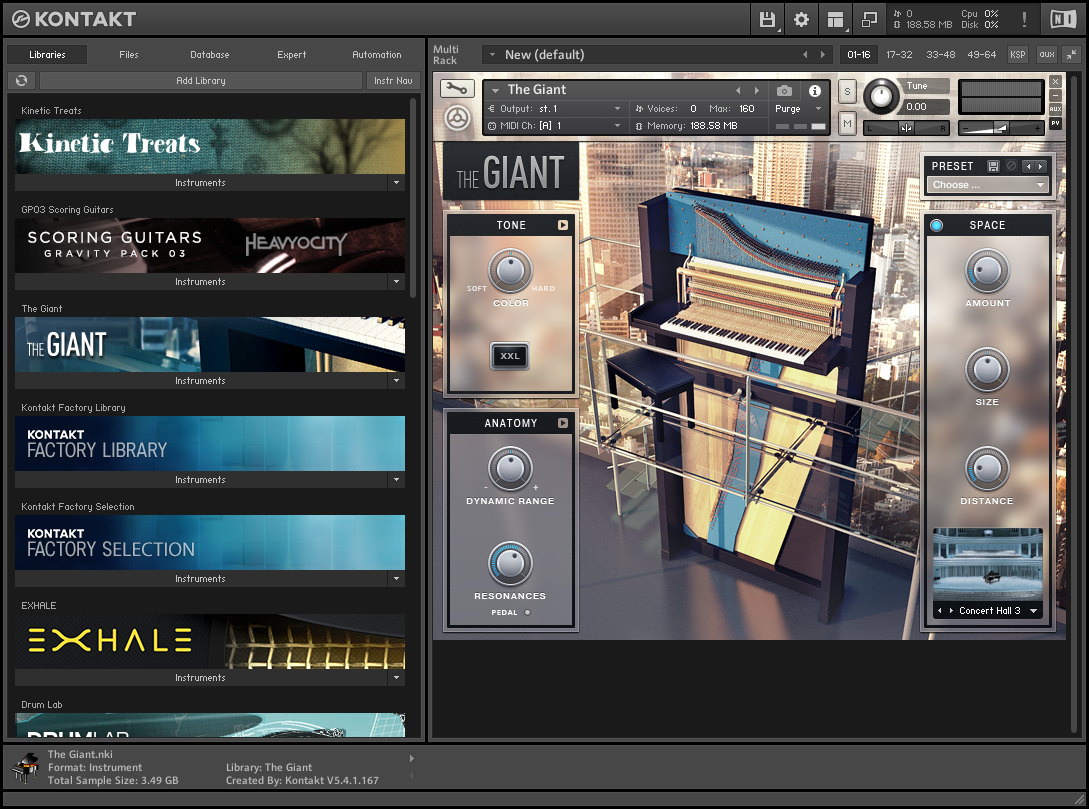Switch to the Expert tab
The width and height of the screenshot is (1089, 809).
[292, 54]
